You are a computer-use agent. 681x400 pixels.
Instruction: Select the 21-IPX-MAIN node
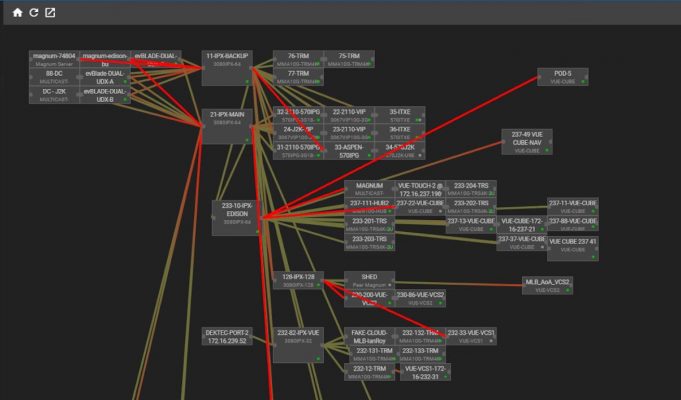click(227, 126)
